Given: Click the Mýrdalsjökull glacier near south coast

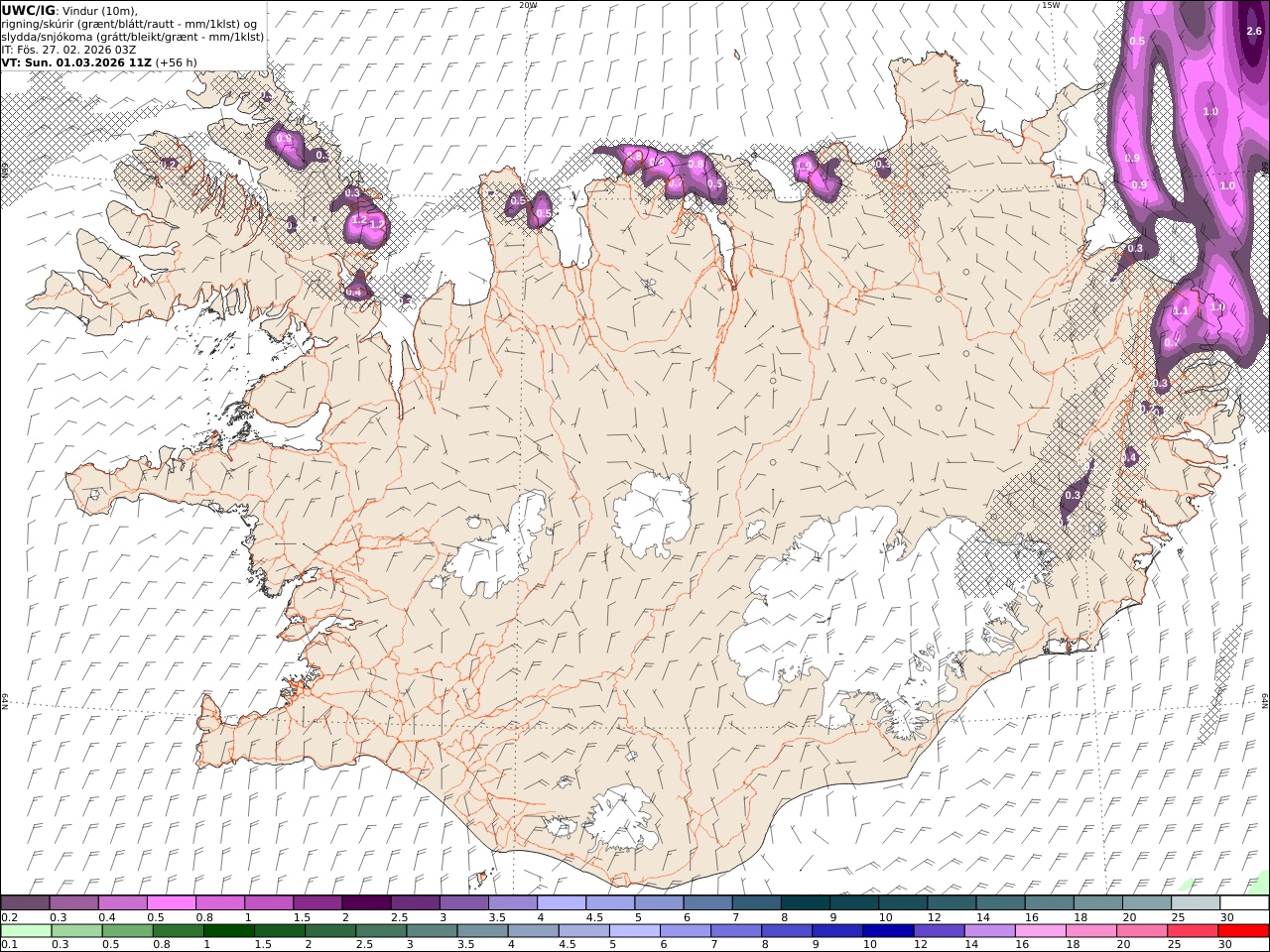Looking at the screenshot, I should 621,817.
